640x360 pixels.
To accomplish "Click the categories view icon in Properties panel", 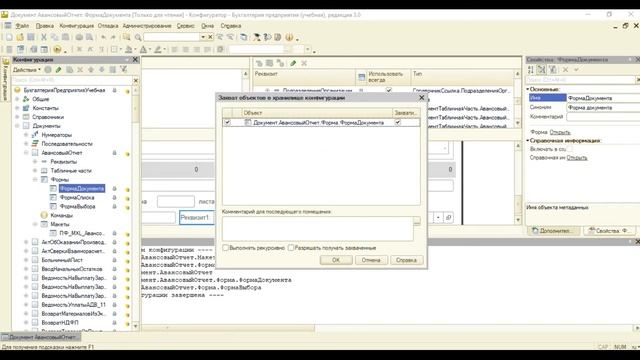I will 541,70.
